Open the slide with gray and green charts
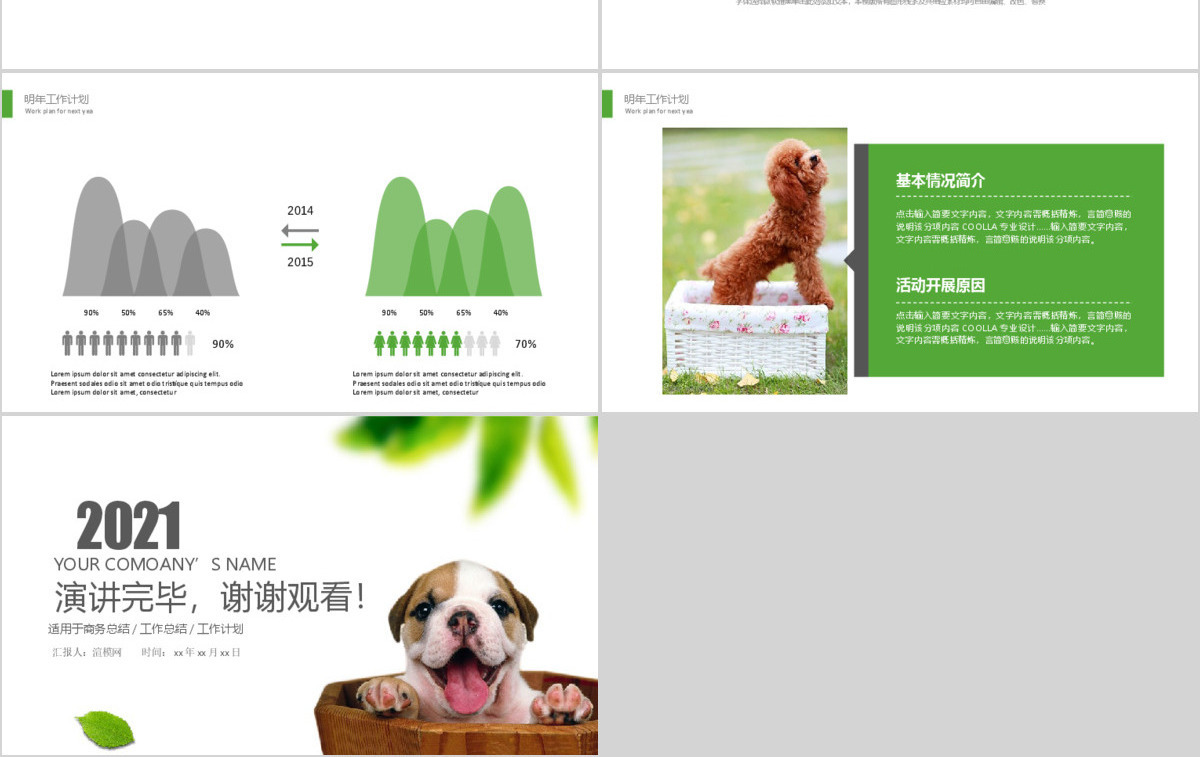1200x757 pixels. pos(300,242)
